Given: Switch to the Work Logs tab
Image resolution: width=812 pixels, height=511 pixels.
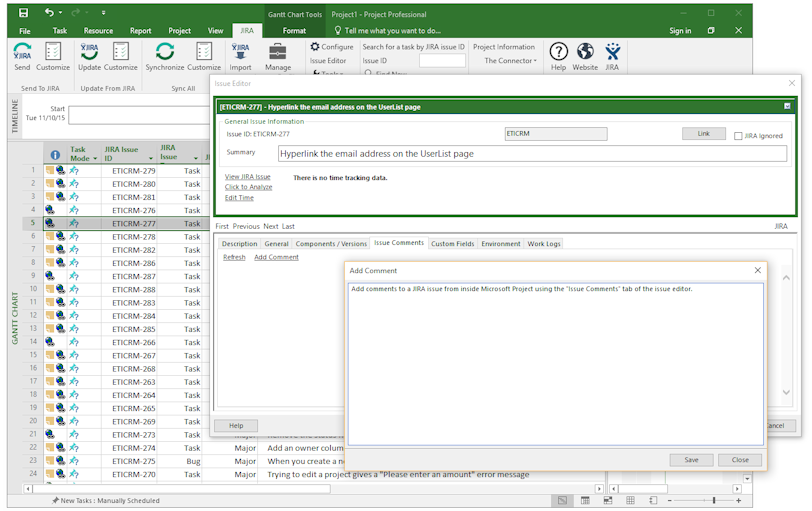Looking at the screenshot, I should tap(544, 244).
